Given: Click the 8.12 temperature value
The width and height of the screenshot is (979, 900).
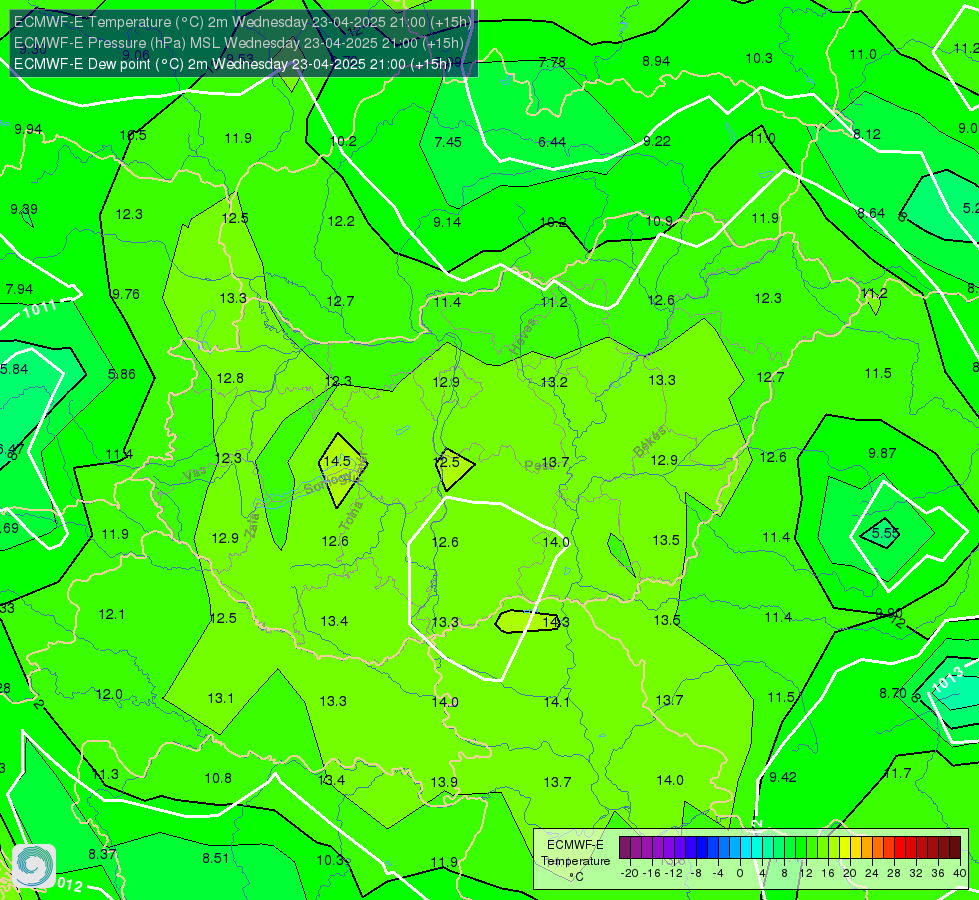Looking at the screenshot, I should coord(867,134).
